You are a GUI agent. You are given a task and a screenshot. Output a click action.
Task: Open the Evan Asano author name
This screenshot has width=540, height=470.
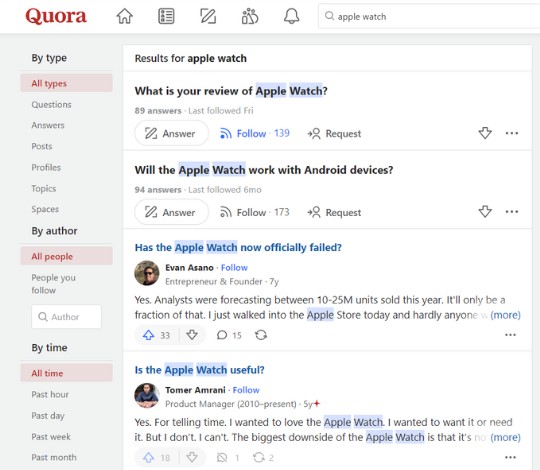(x=189, y=268)
